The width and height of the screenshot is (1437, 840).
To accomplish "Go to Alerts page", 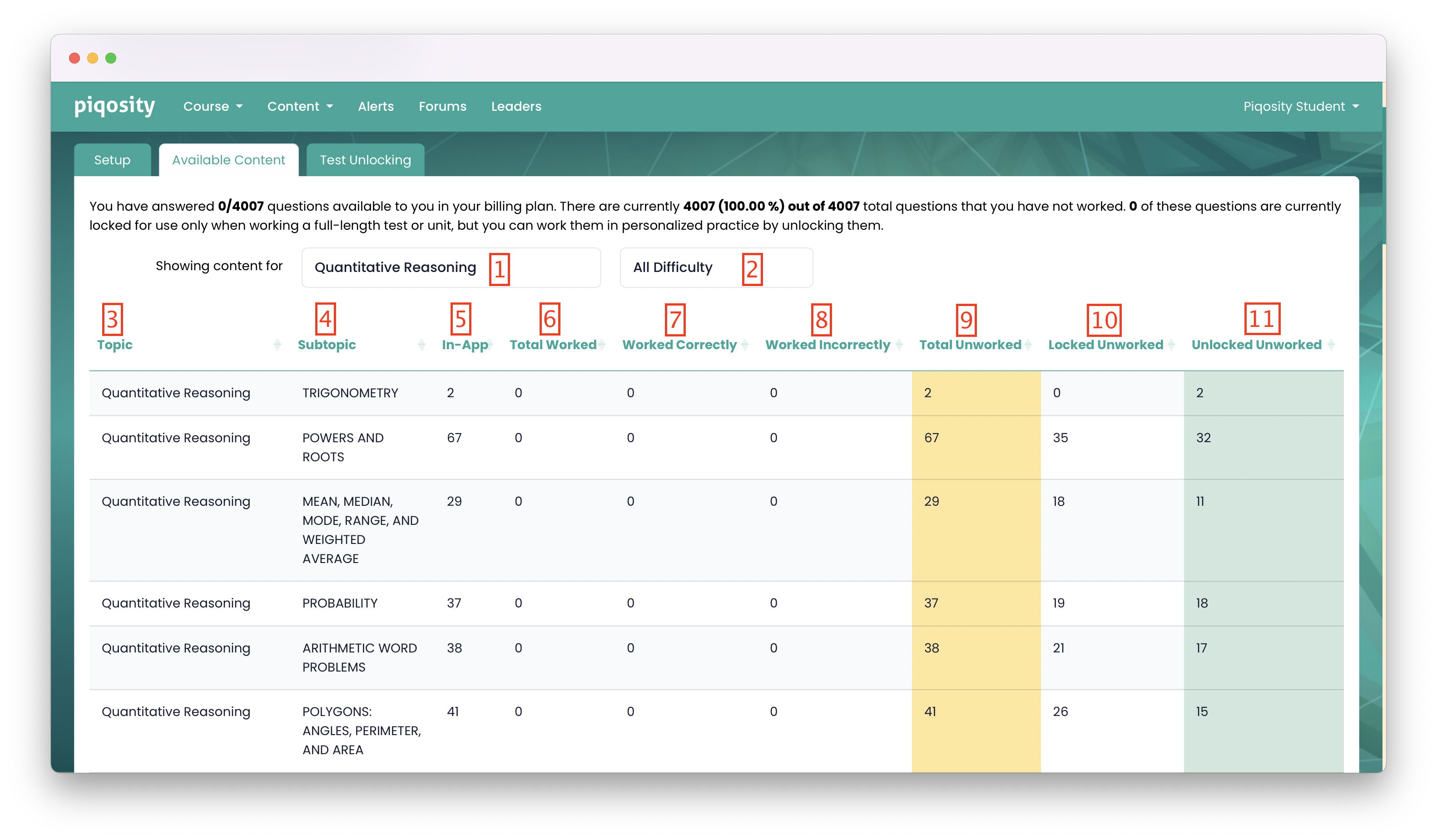I will tap(376, 107).
